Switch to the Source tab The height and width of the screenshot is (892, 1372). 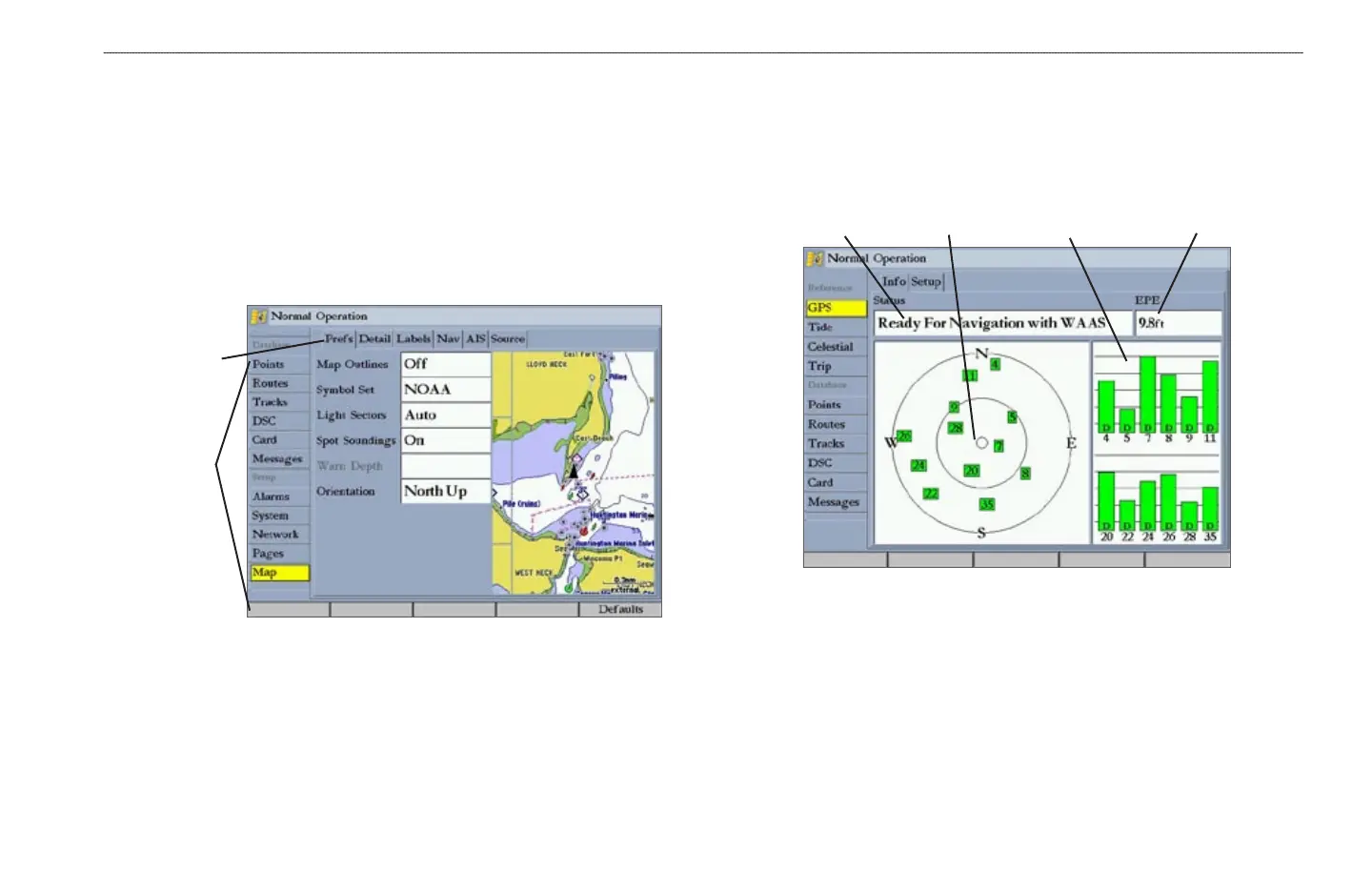click(508, 338)
